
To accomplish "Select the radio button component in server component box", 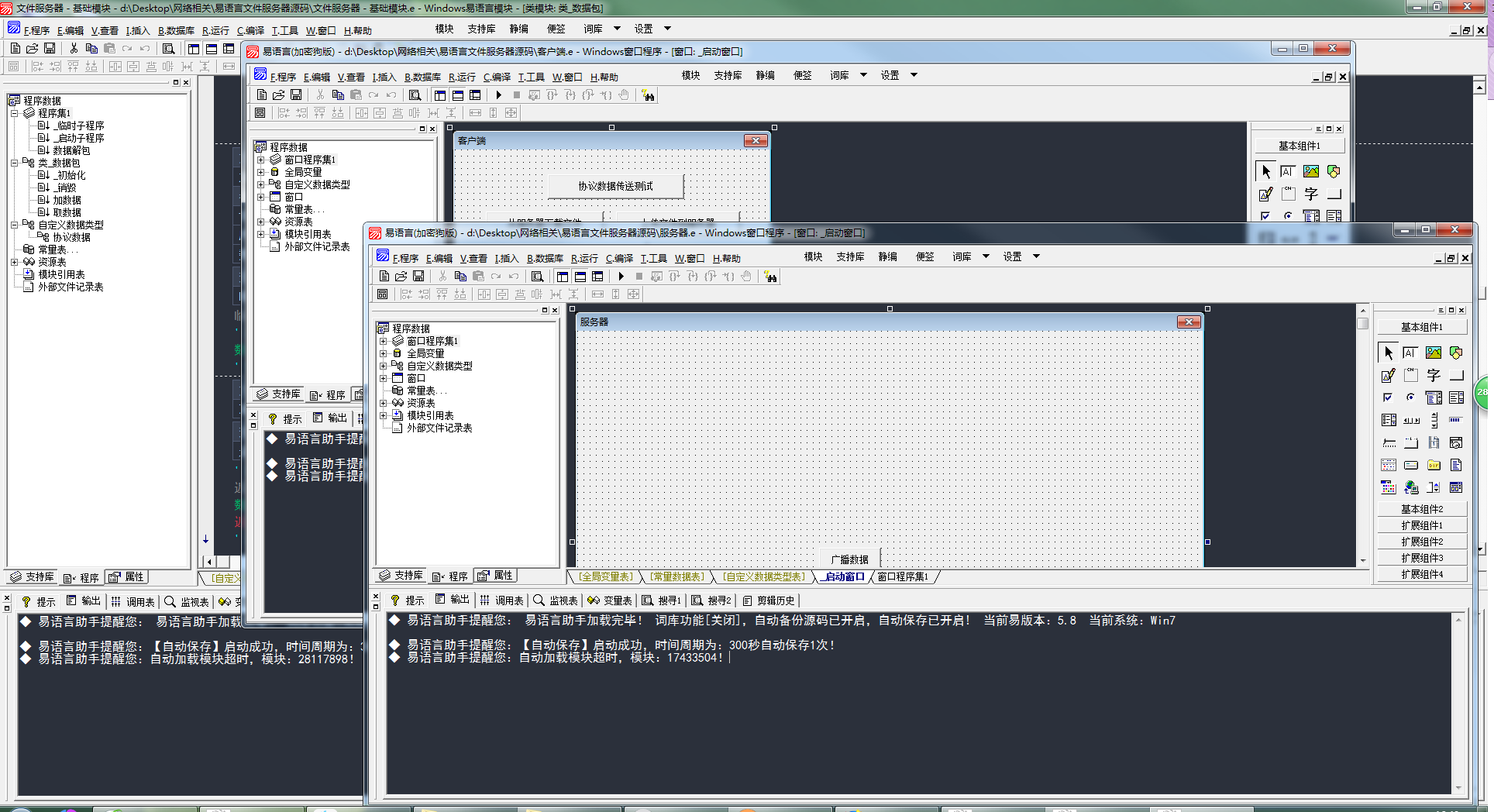I will (x=1410, y=397).
